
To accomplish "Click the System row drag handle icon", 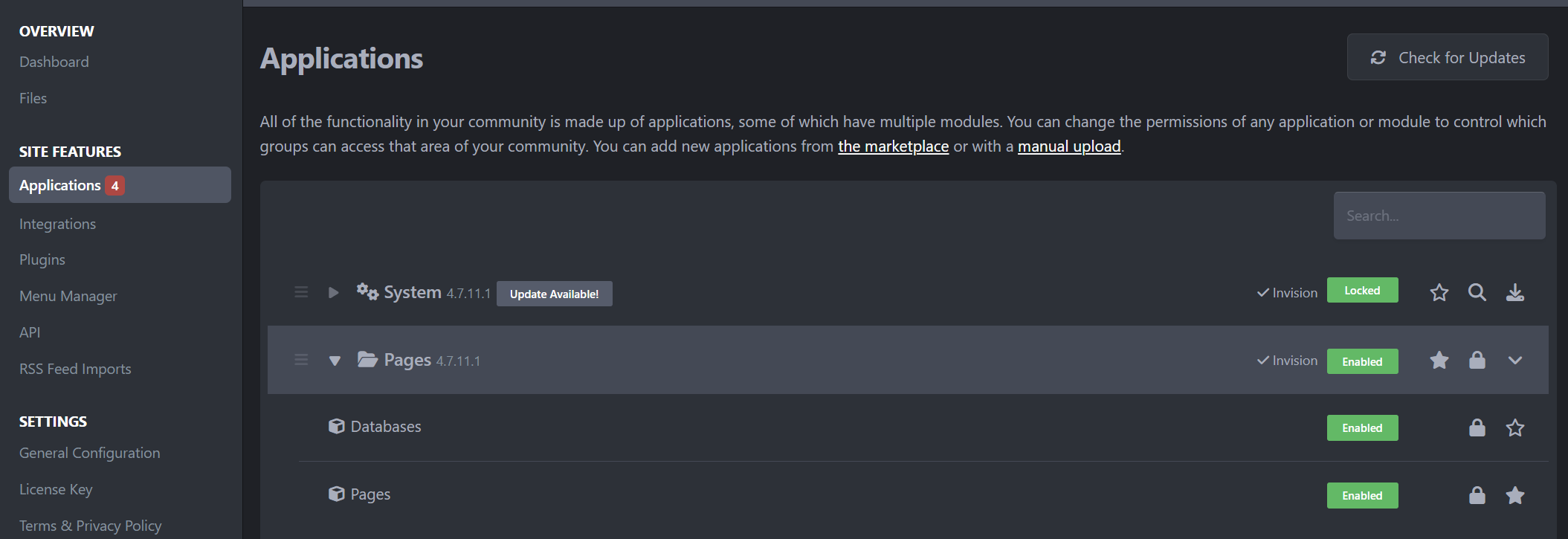I will 301,292.
